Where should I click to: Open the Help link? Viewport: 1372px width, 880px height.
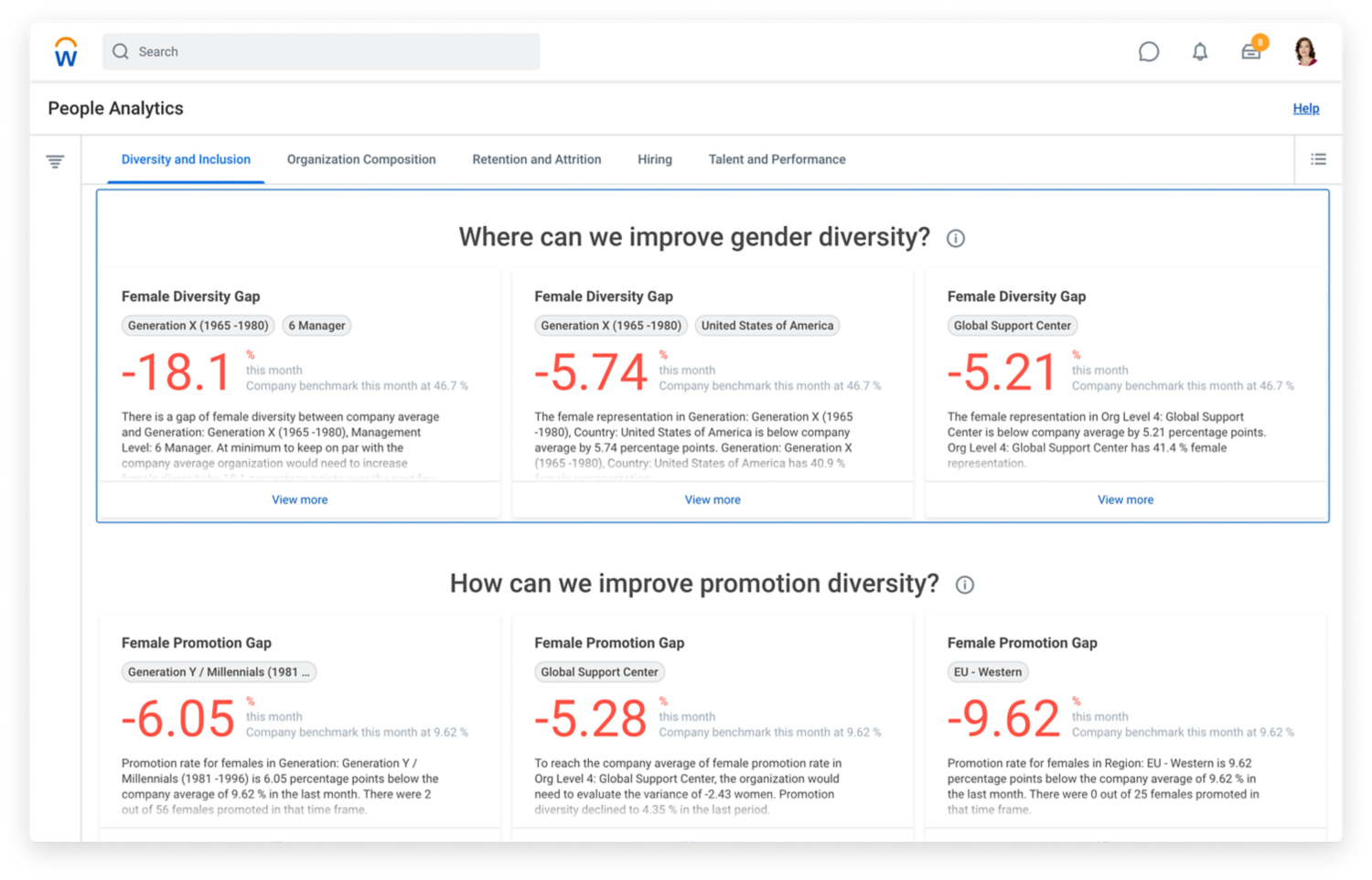[x=1306, y=108]
